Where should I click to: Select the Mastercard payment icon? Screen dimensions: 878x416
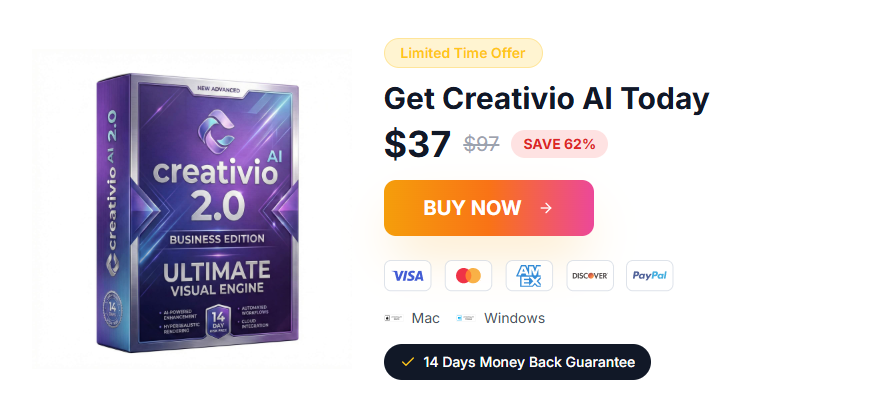tap(468, 275)
